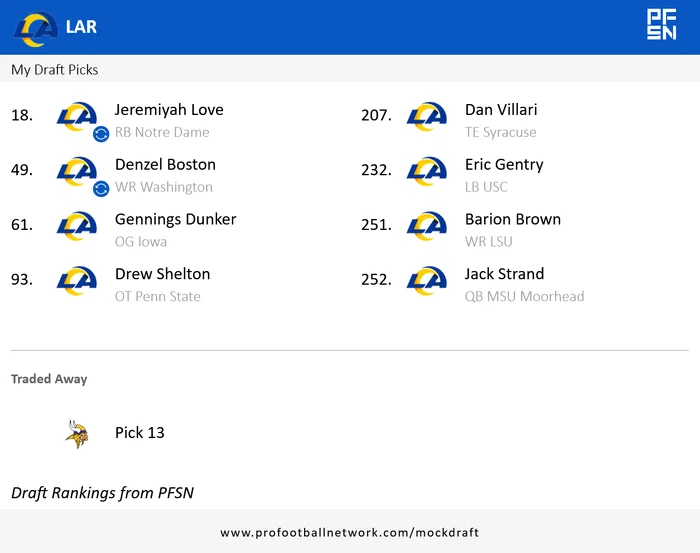Screen dimensions: 700x553
Task: Click the PFSN logo in the header
Action: (661, 25)
